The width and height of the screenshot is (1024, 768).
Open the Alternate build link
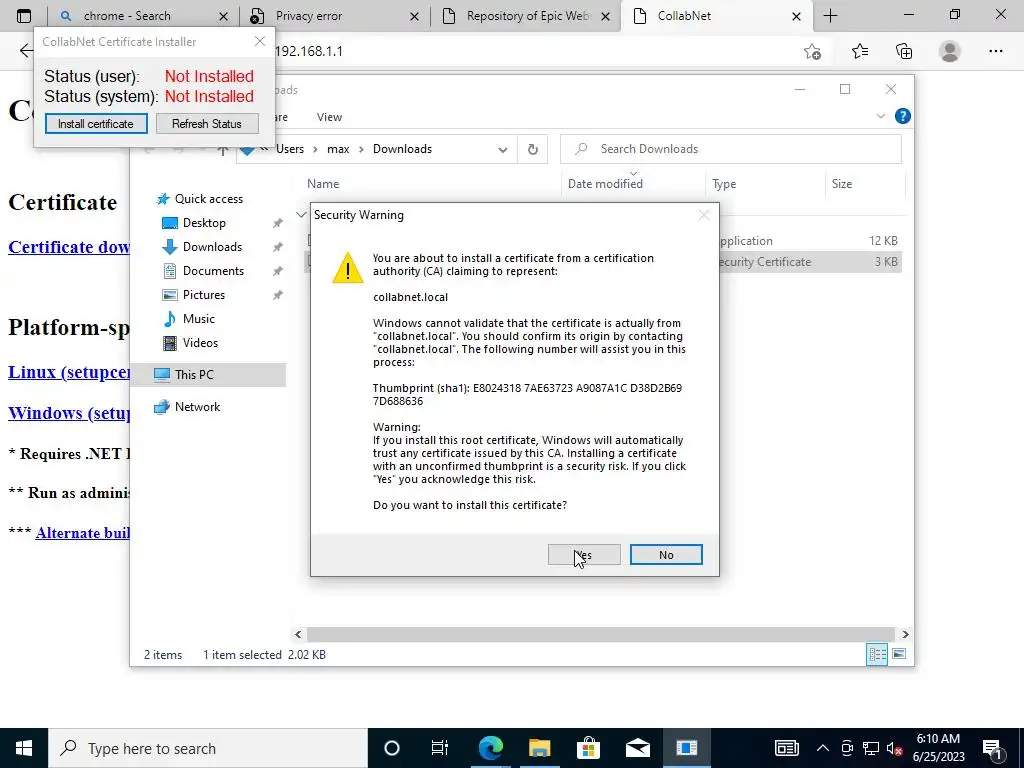click(x=83, y=533)
